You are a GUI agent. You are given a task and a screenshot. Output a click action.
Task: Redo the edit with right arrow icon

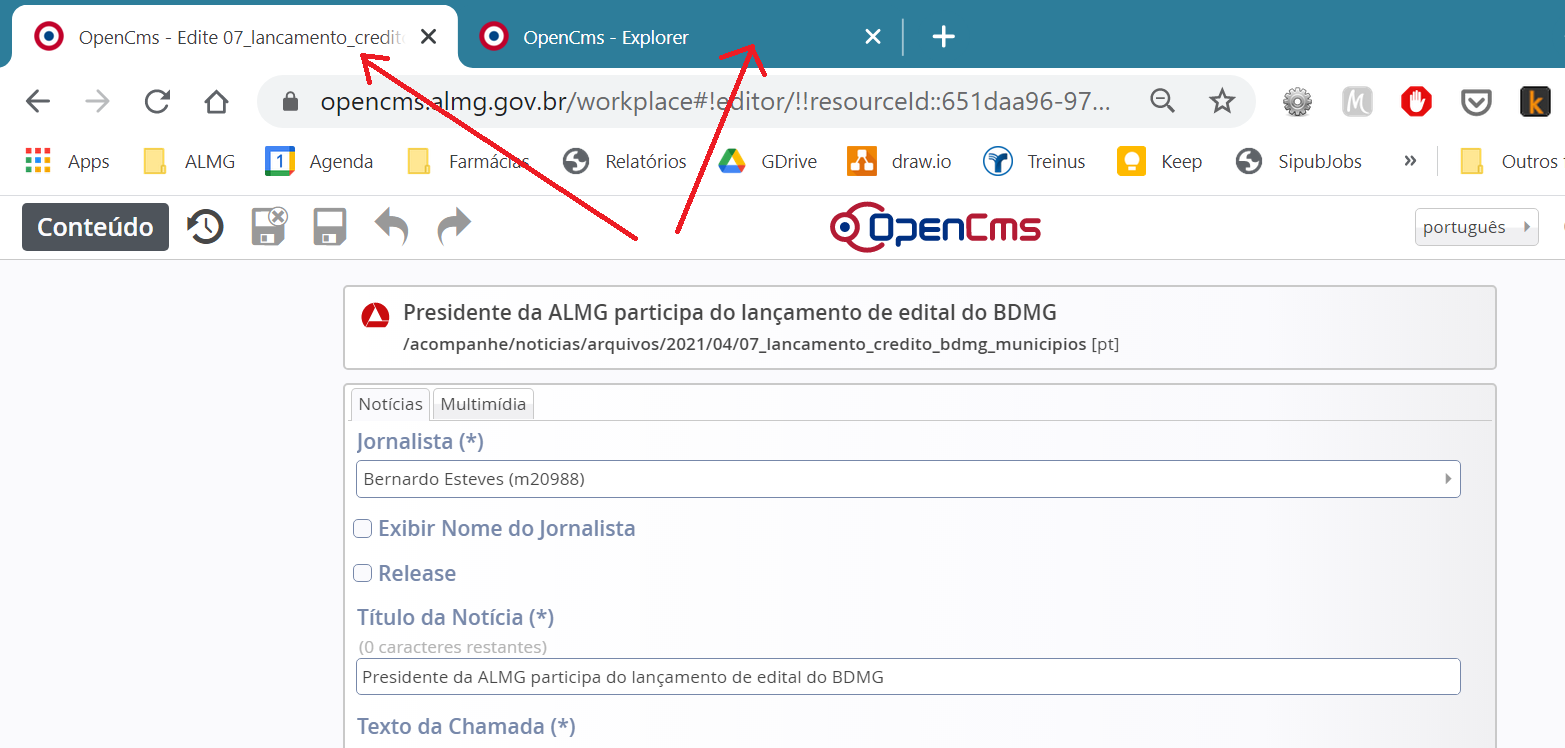coord(454,227)
